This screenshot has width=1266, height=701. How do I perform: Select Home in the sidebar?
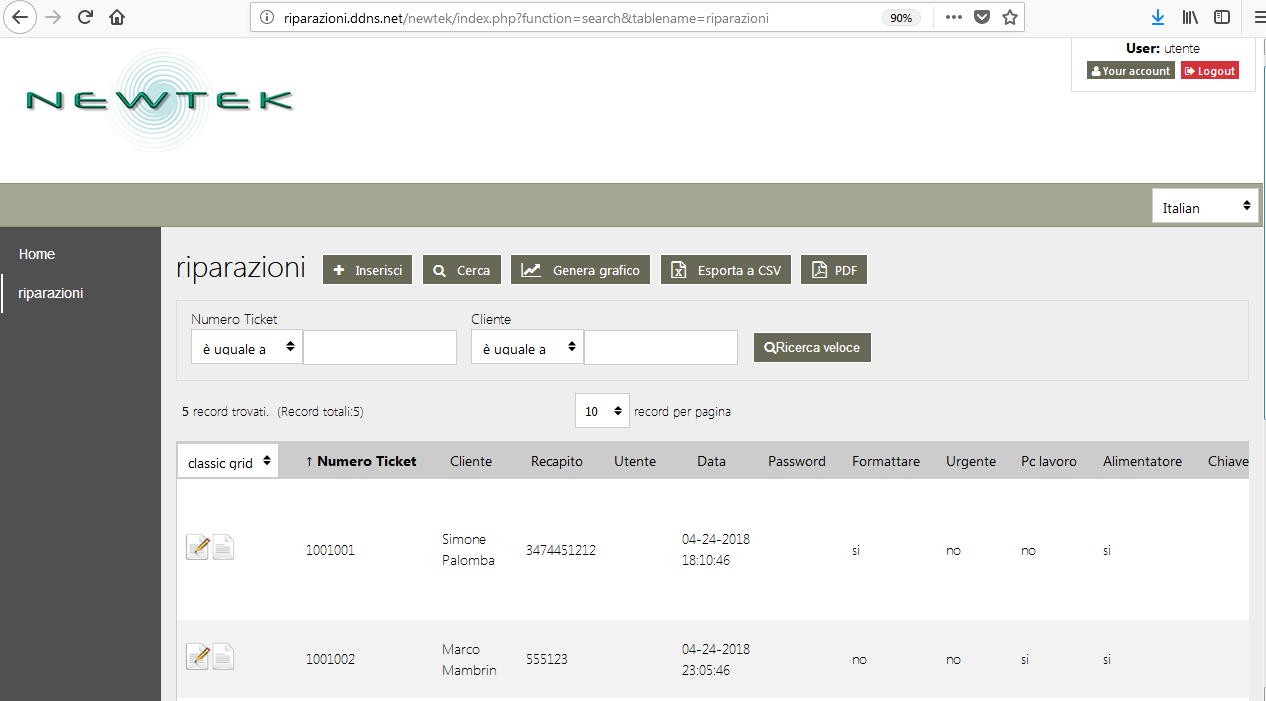(37, 254)
